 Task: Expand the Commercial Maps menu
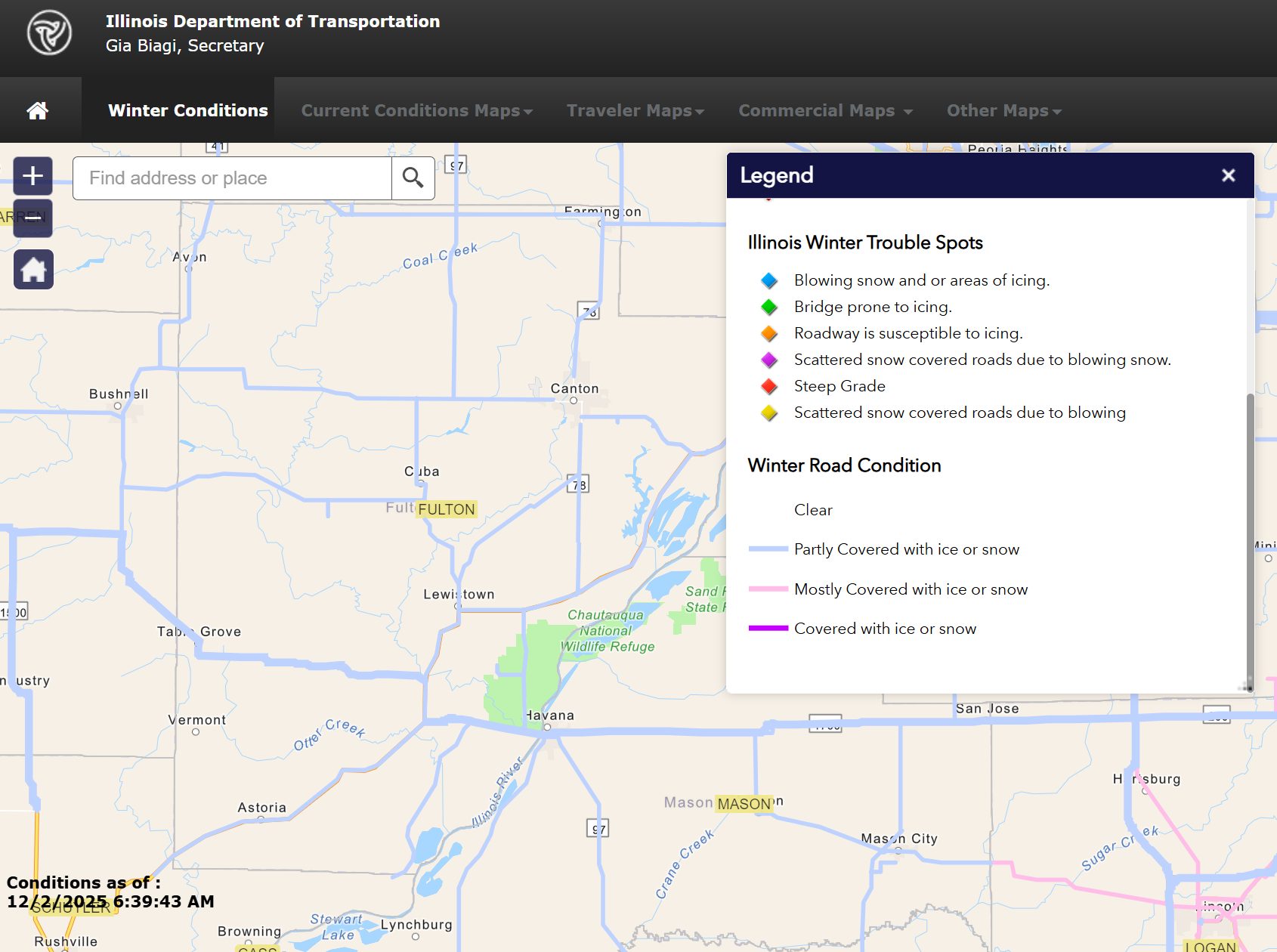point(826,110)
